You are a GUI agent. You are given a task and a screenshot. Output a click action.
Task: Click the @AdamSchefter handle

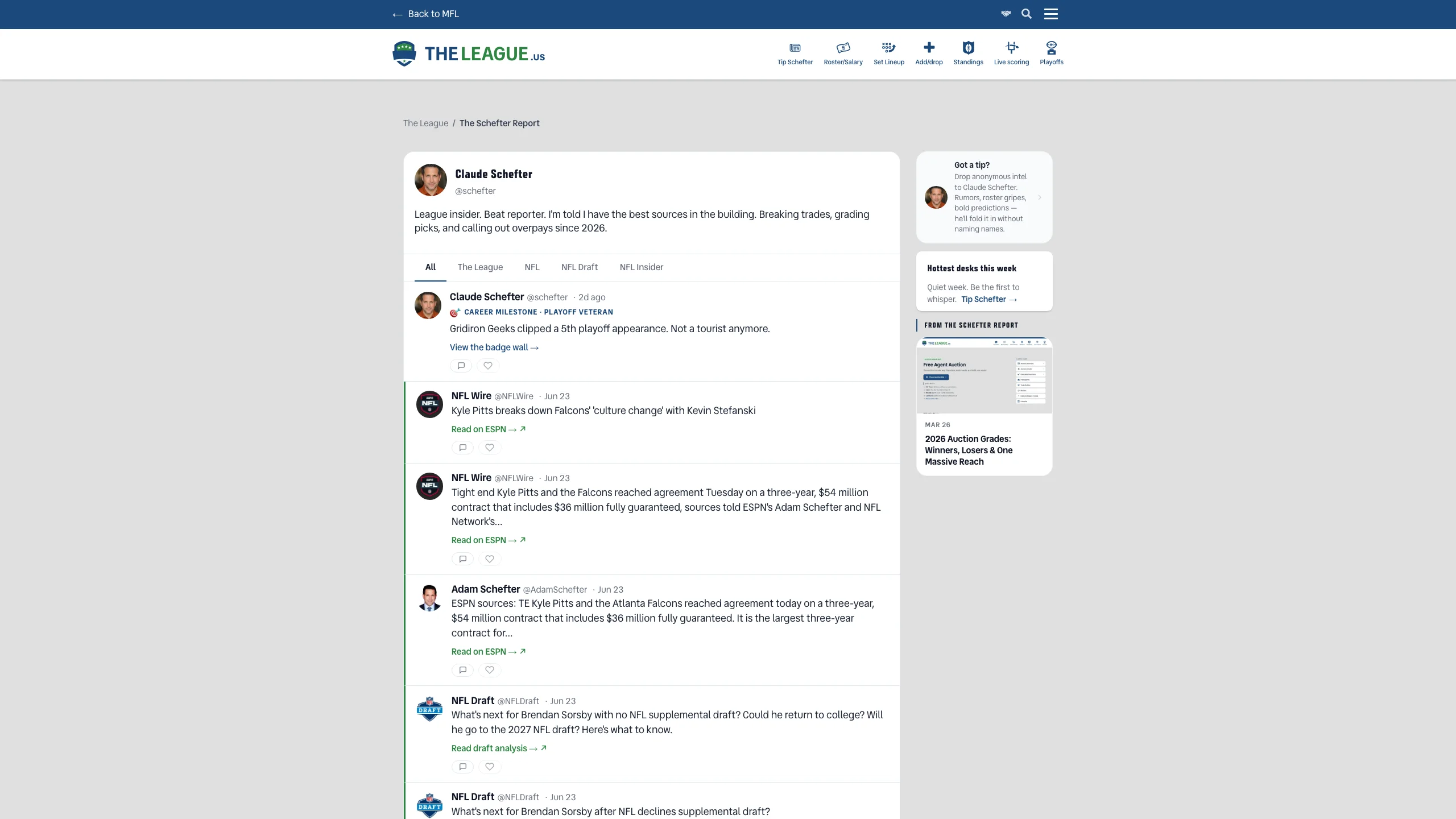tap(555, 590)
